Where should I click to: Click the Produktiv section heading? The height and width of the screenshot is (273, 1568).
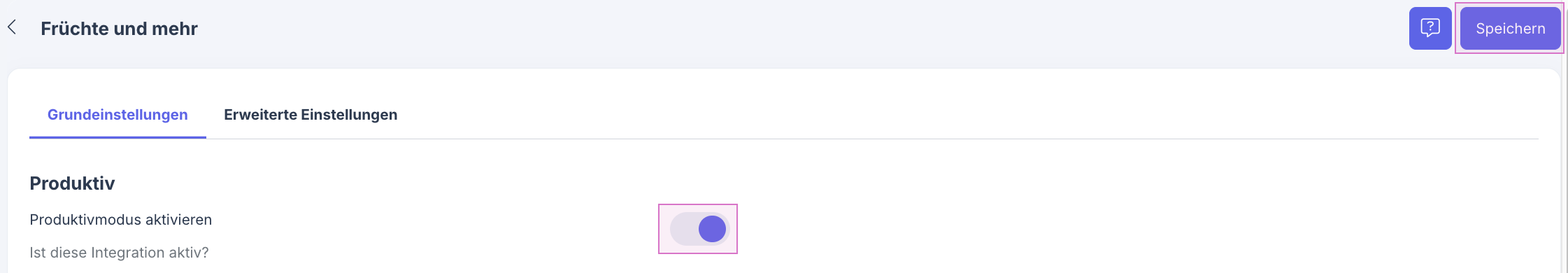72,183
